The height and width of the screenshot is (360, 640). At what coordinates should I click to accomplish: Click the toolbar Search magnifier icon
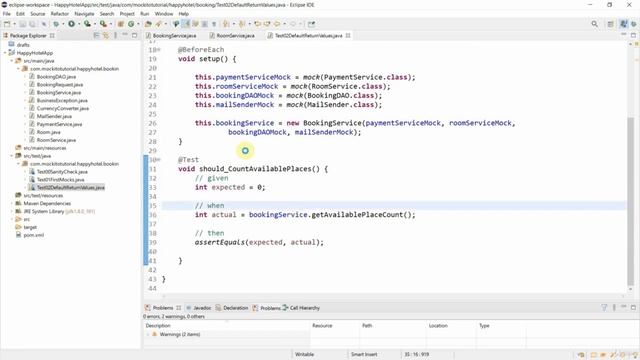click(x=595, y=24)
